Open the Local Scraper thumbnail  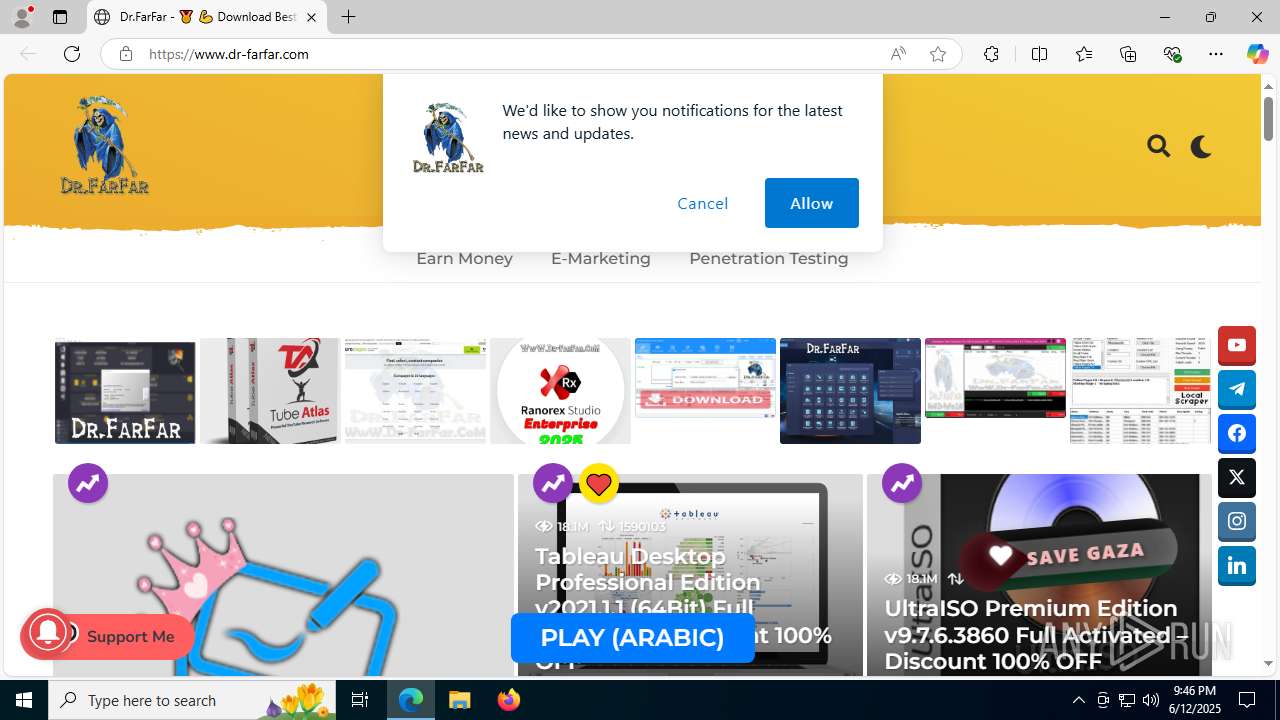click(x=1140, y=390)
